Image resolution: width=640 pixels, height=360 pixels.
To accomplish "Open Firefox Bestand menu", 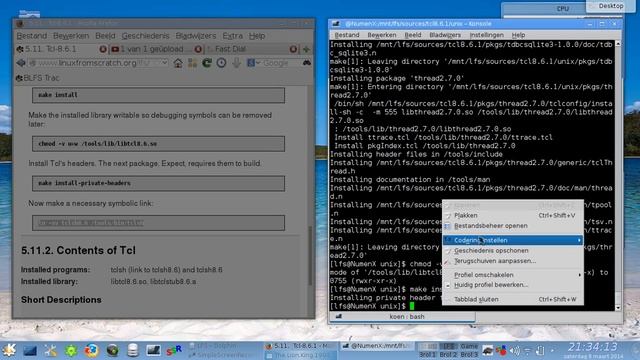I will point(31,36).
